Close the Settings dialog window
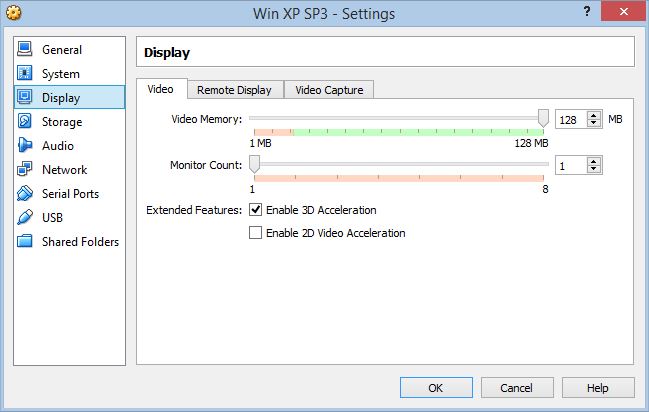 pyautogui.click(x=624, y=12)
